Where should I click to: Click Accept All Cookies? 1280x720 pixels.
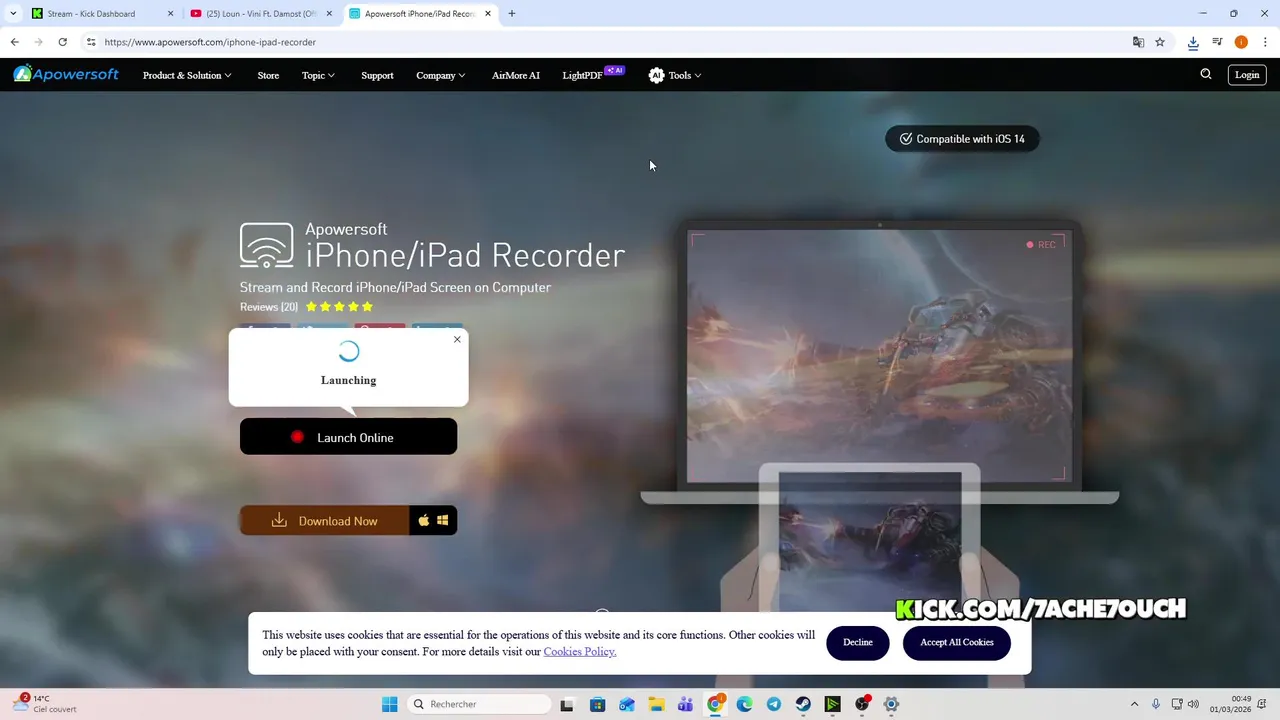click(957, 642)
